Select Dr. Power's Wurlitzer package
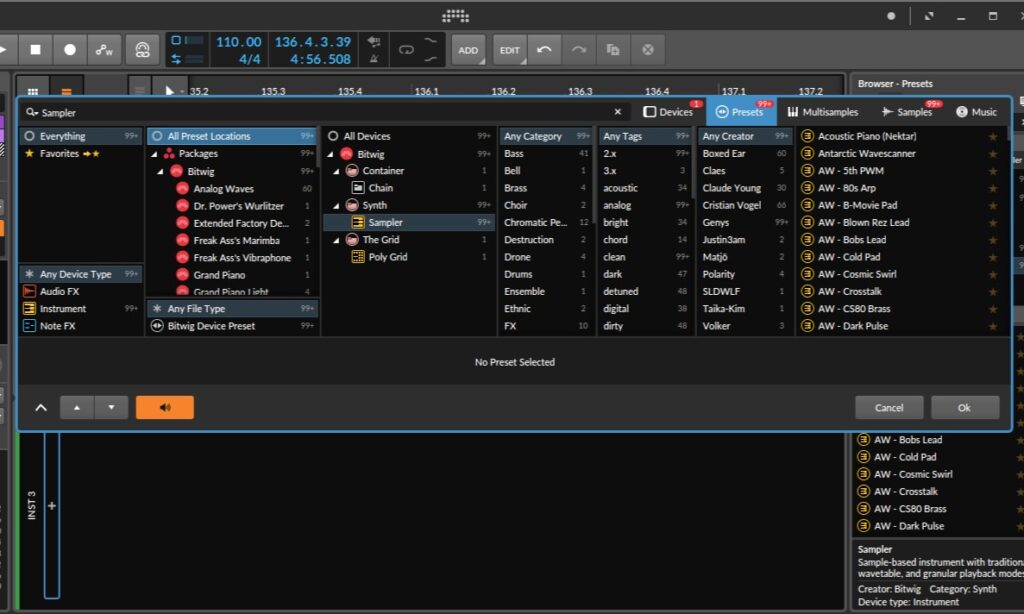Viewport: 1024px width, 614px height. [x=232, y=206]
